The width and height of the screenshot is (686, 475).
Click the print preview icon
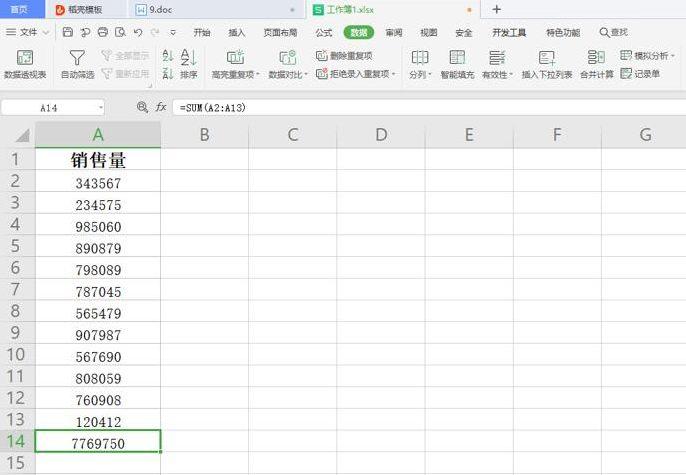[x=120, y=32]
